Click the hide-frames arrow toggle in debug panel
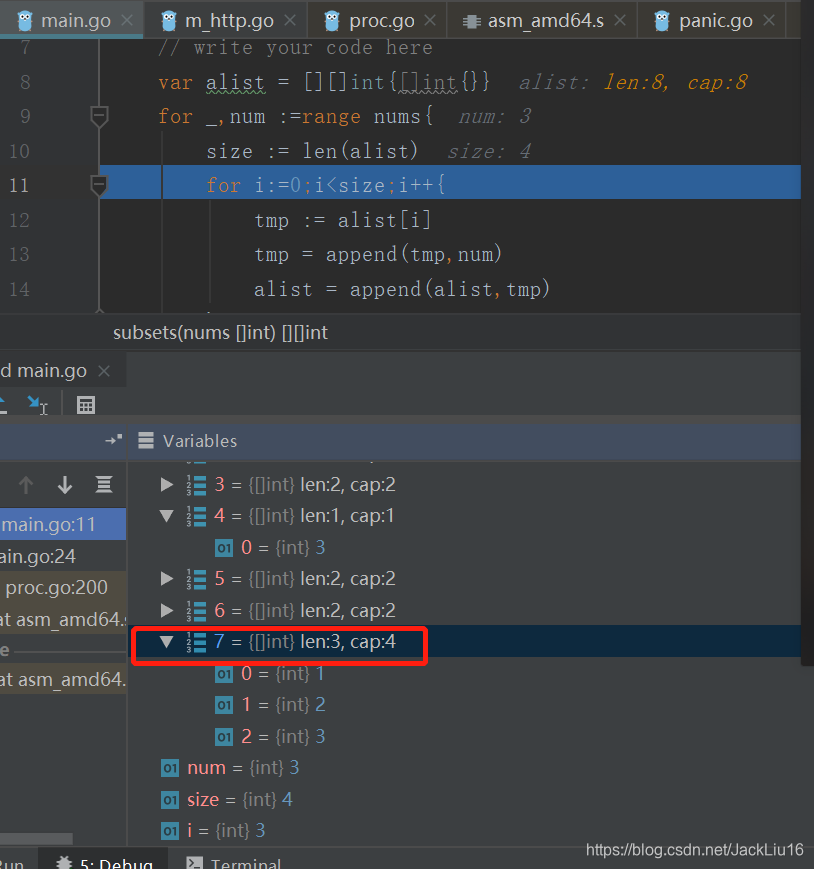Screen dimensions: 814x869 click(x=113, y=438)
